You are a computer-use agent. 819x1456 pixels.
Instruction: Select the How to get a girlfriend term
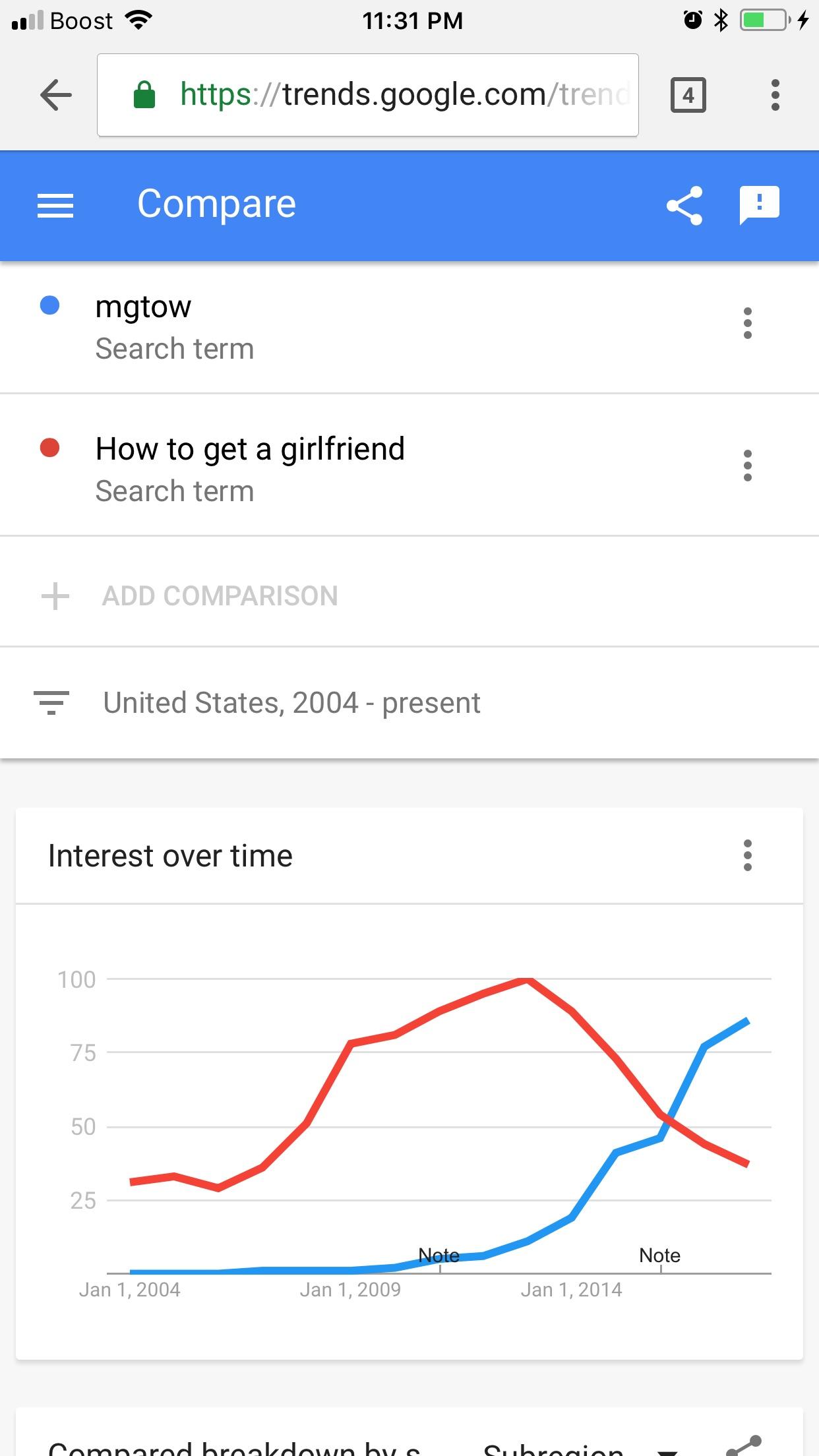(409, 465)
